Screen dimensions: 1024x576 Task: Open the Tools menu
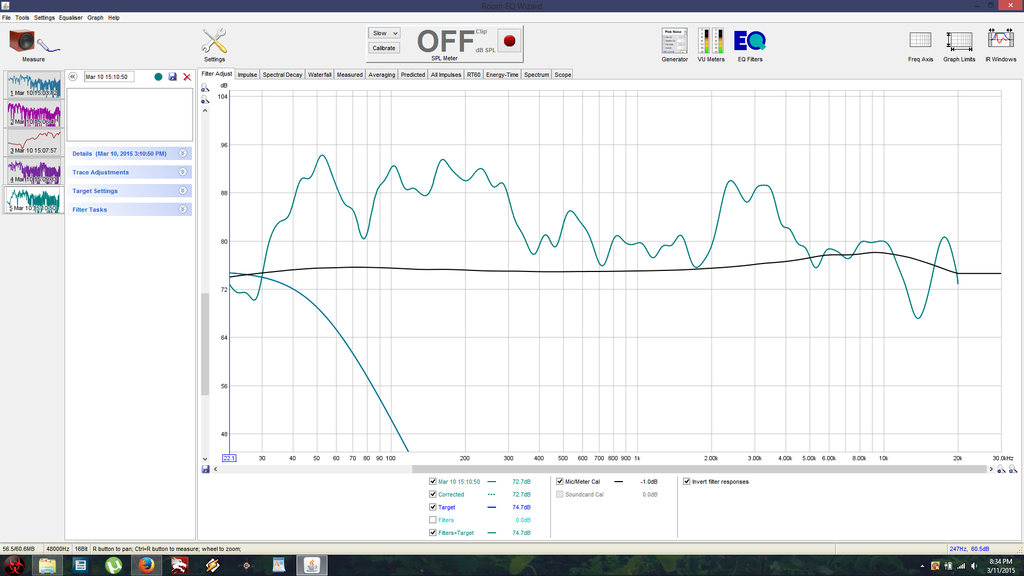pos(22,18)
